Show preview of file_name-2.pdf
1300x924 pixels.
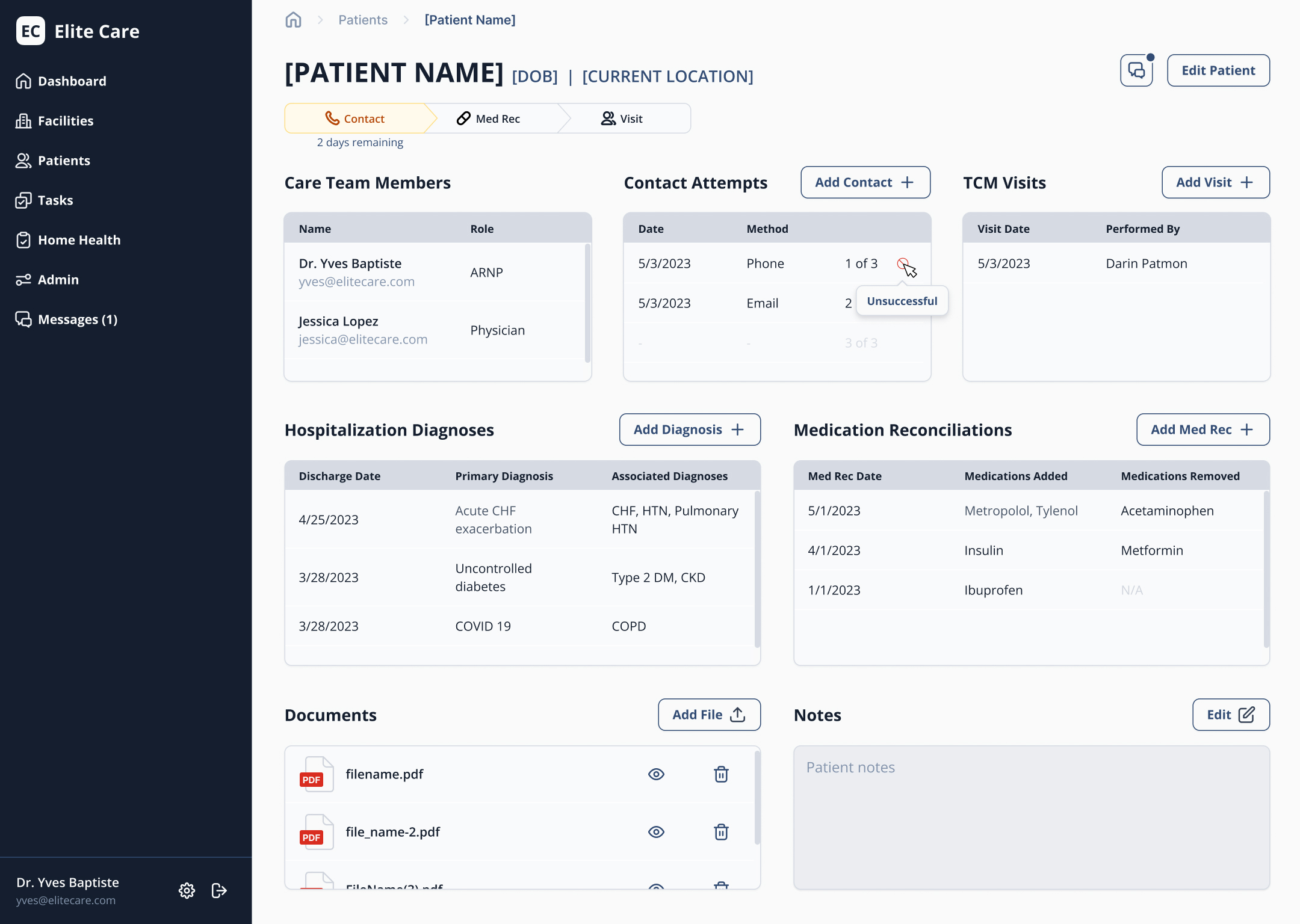tap(657, 832)
